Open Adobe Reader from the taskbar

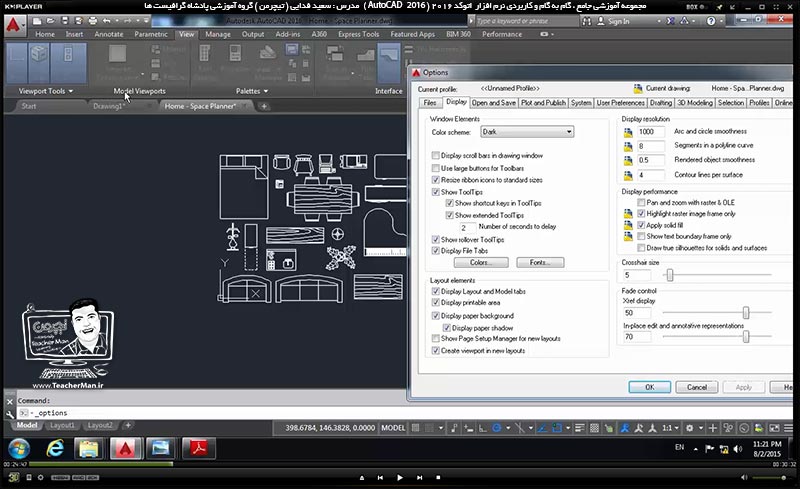[x=198, y=449]
